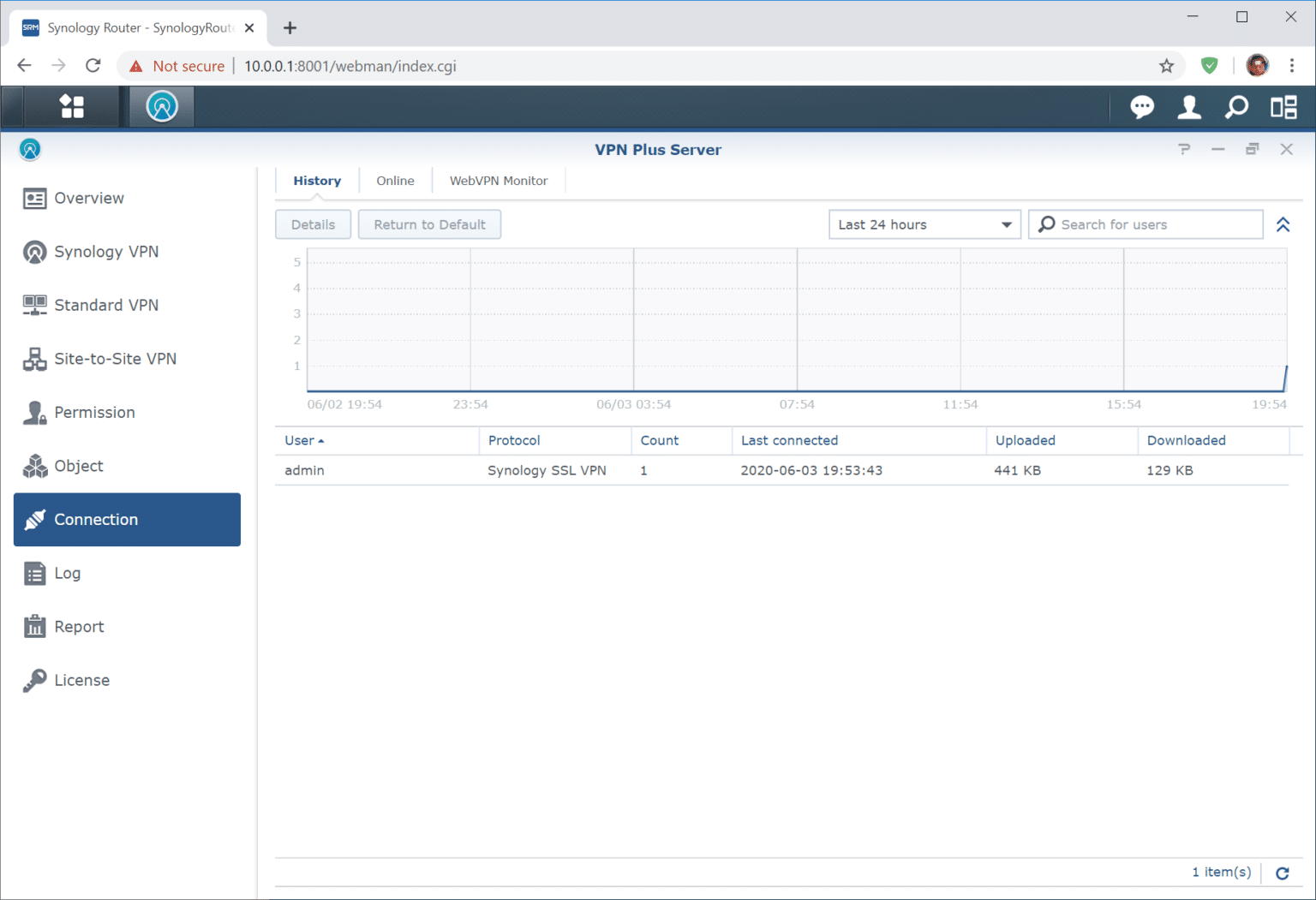Open the SRM main menu grid icon
The width and height of the screenshot is (1316, 900).
(72, 107)
